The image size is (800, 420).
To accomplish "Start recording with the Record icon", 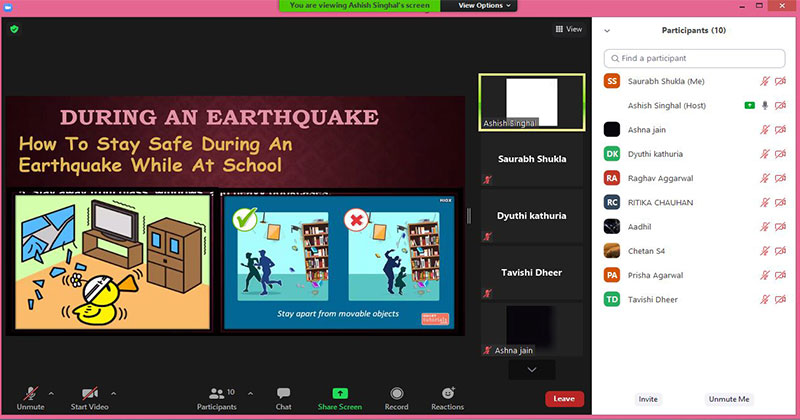I will (397, 393).
